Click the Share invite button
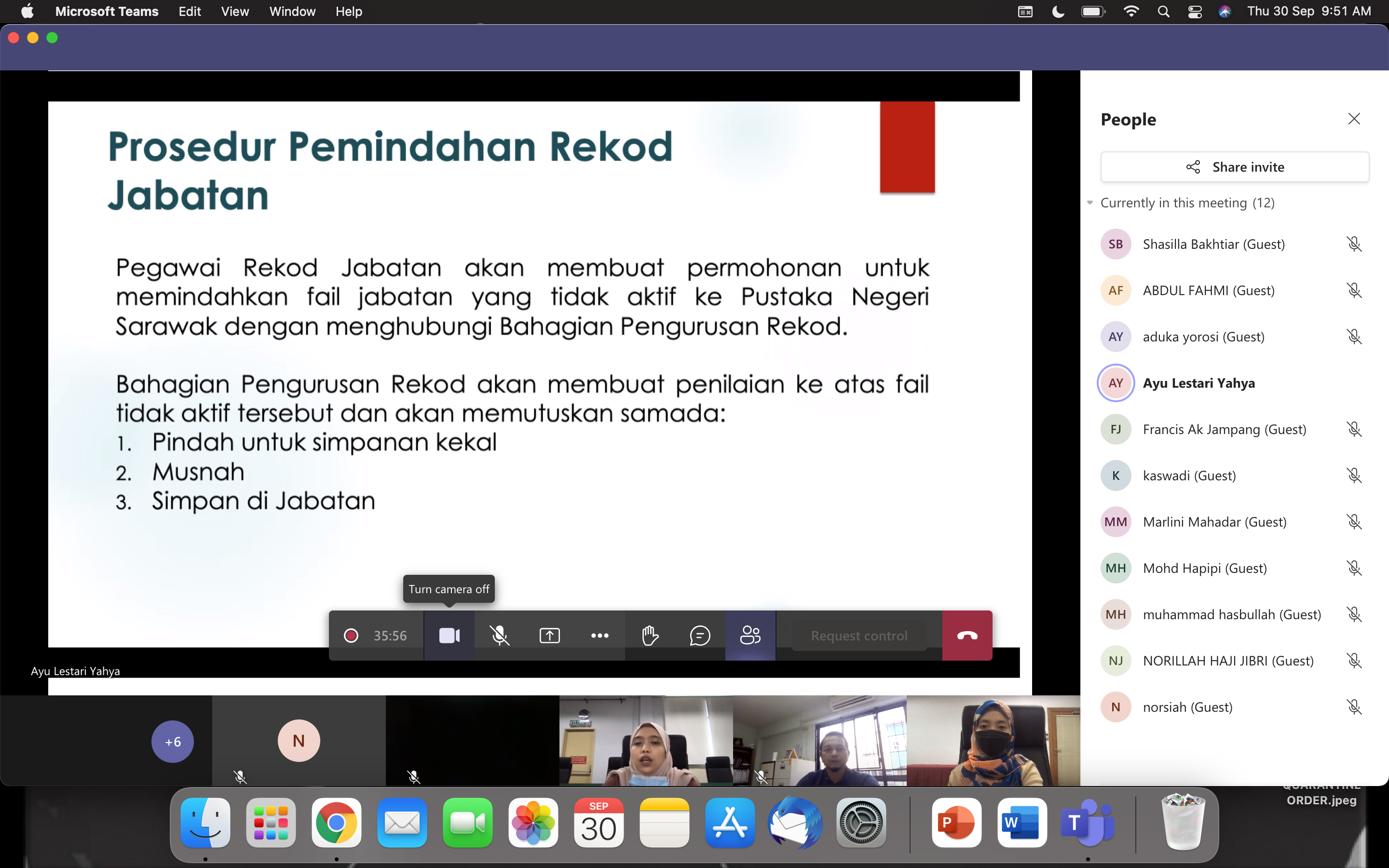1389x868 pixels. (1235, 167)
